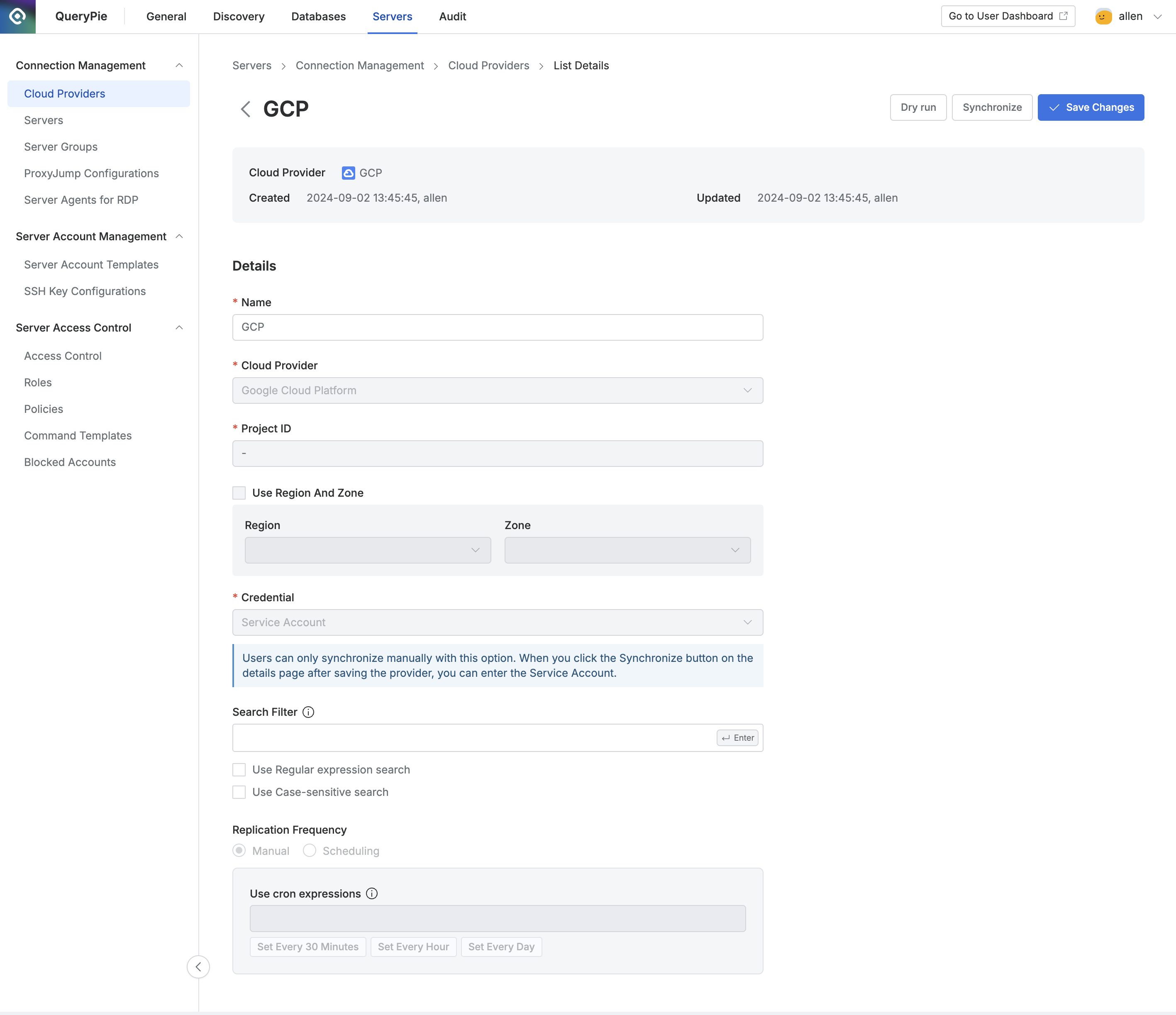Click the Name input field
This screenshot has width=1176, height=1015.
(x=497, y=327)
